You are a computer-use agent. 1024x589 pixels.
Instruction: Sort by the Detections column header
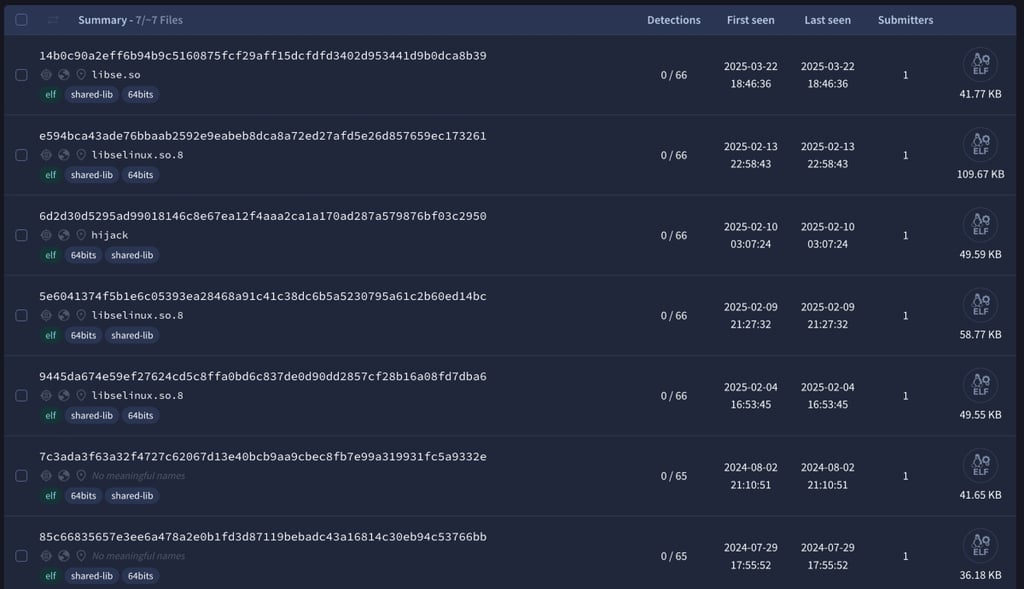tap(673, 20)
